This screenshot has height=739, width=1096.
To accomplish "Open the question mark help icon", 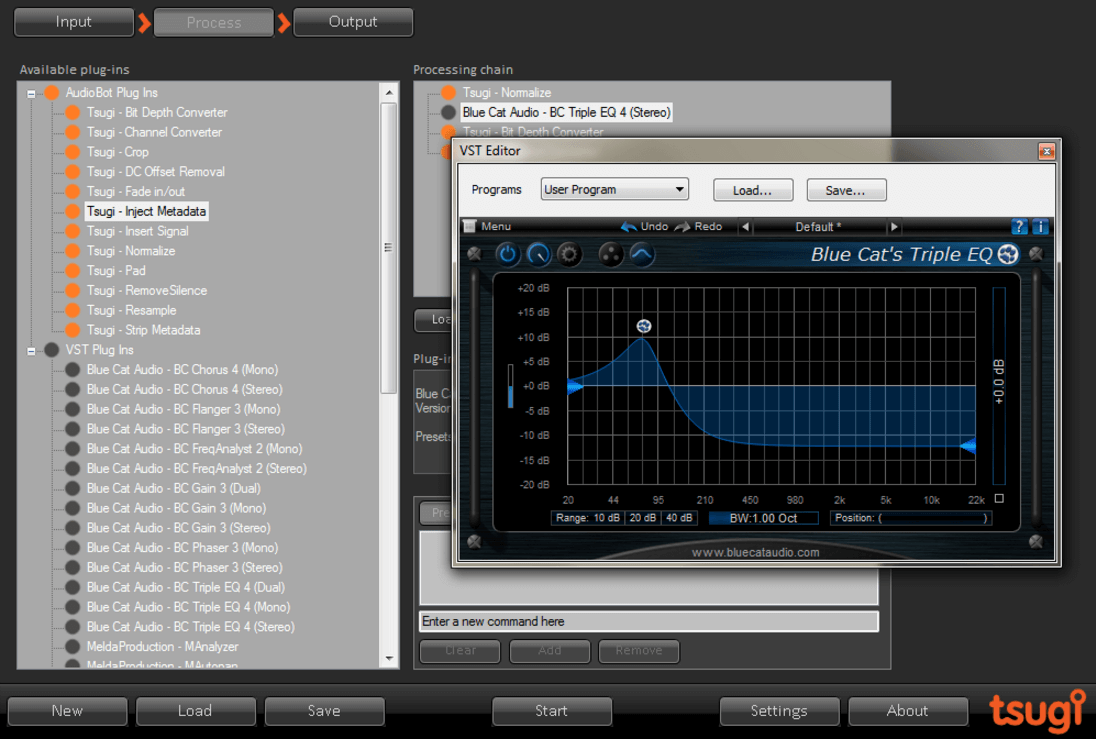I will coord(1019,227).
